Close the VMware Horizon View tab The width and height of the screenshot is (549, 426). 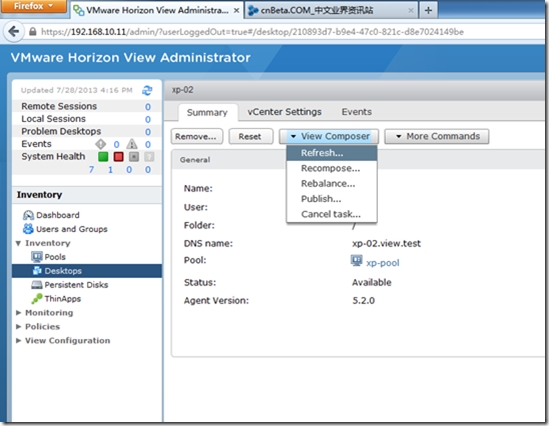[237, 11]
